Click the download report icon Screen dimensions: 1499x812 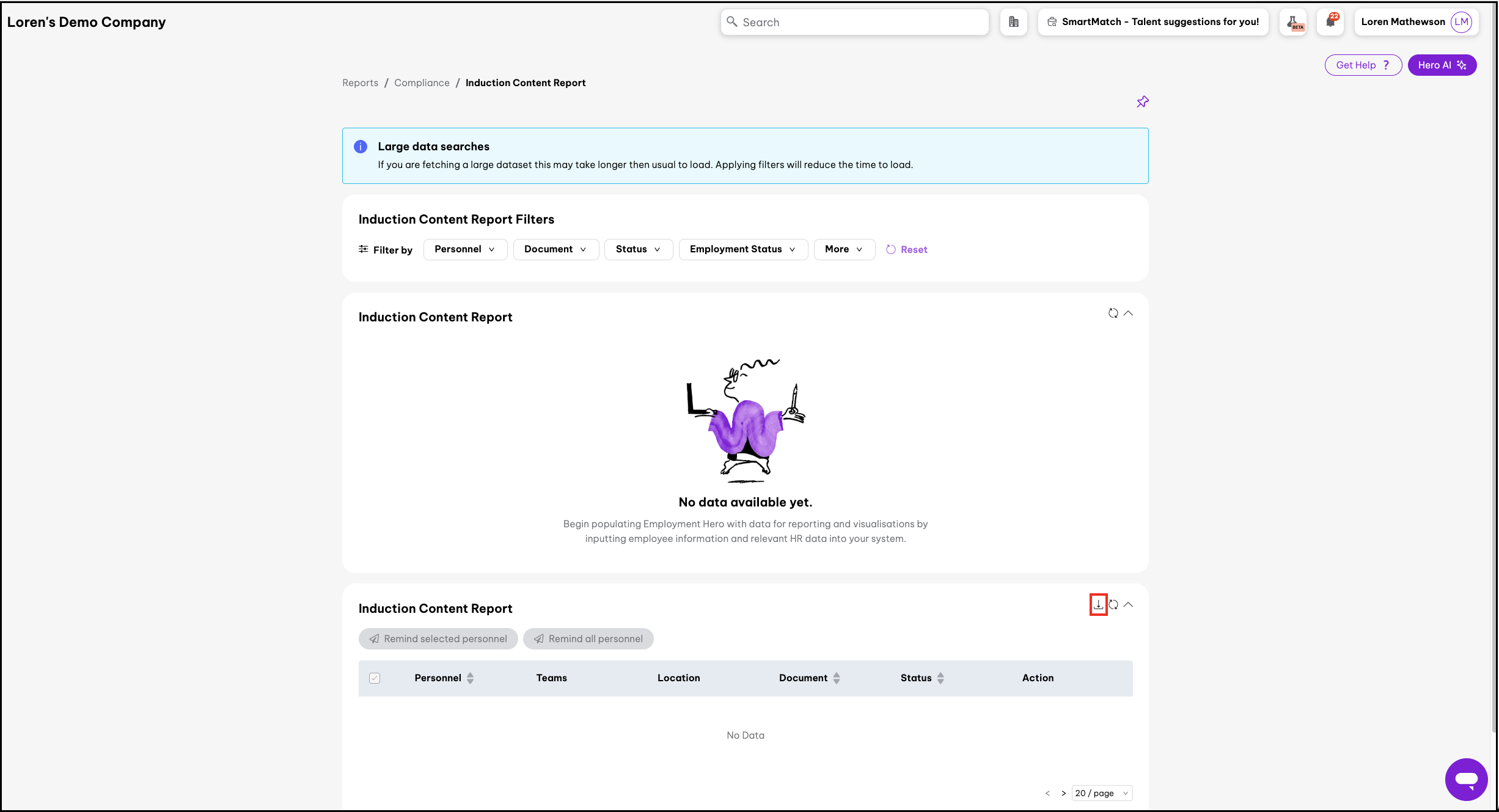click(x=1098, y=604)
